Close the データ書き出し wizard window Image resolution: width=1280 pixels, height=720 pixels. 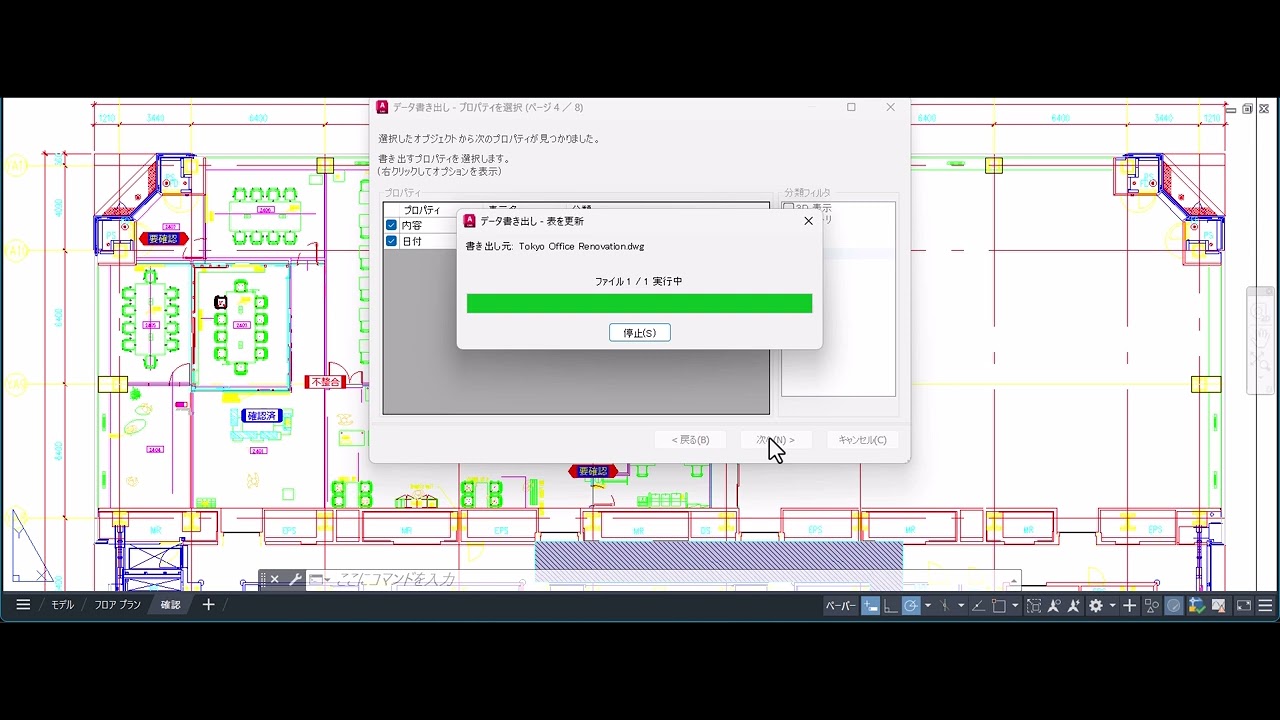[890, 107]
